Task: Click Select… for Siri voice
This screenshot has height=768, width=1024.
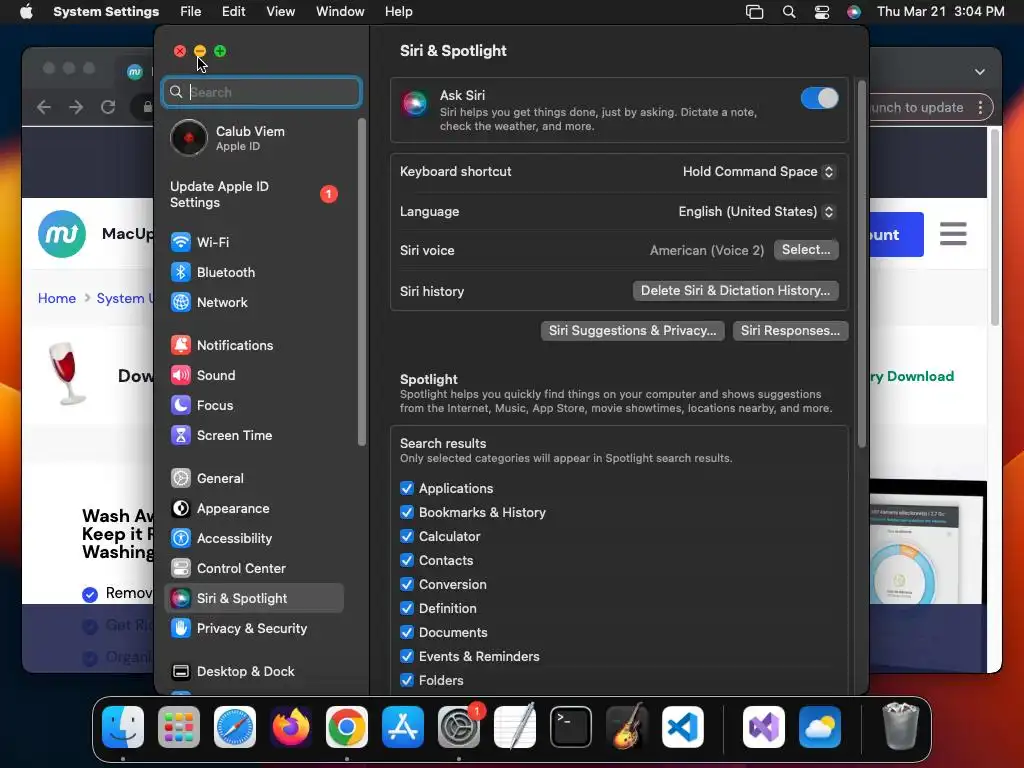Action: pos(806,249)
